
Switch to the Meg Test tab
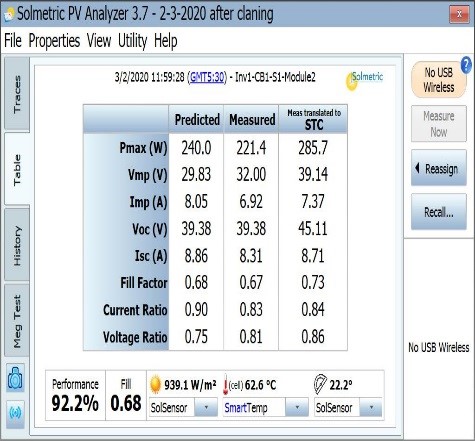coord(17,321)
